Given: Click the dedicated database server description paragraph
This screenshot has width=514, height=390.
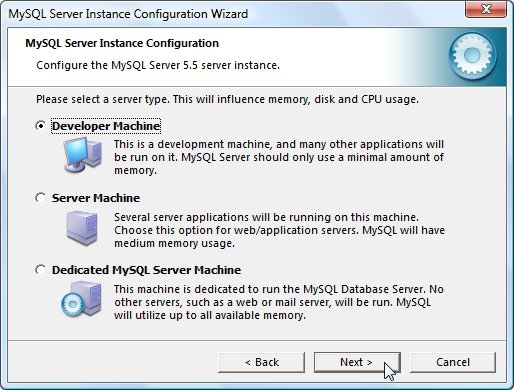Looking at the screenshot, I should click(279, 302).
